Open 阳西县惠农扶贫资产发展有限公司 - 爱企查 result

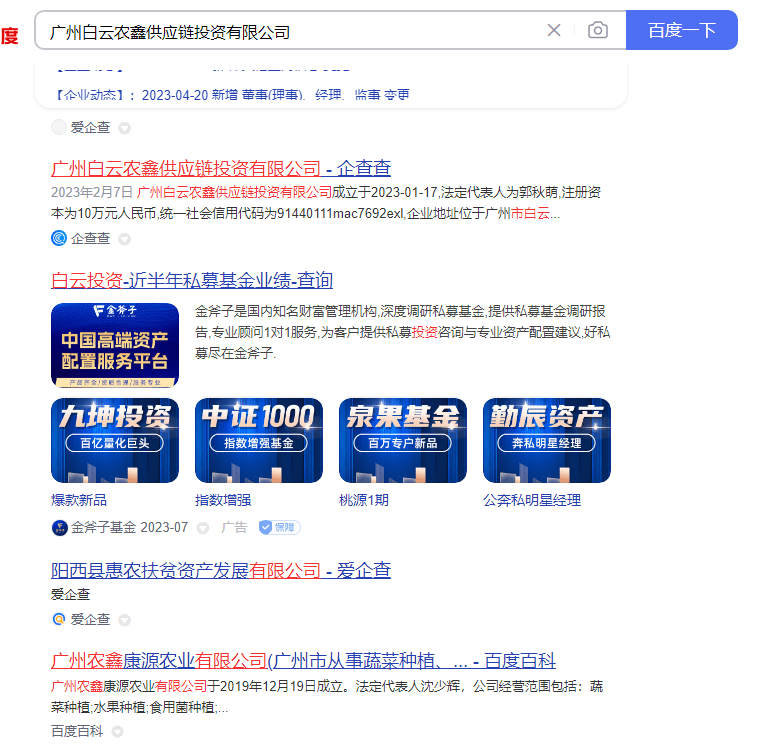221,570
